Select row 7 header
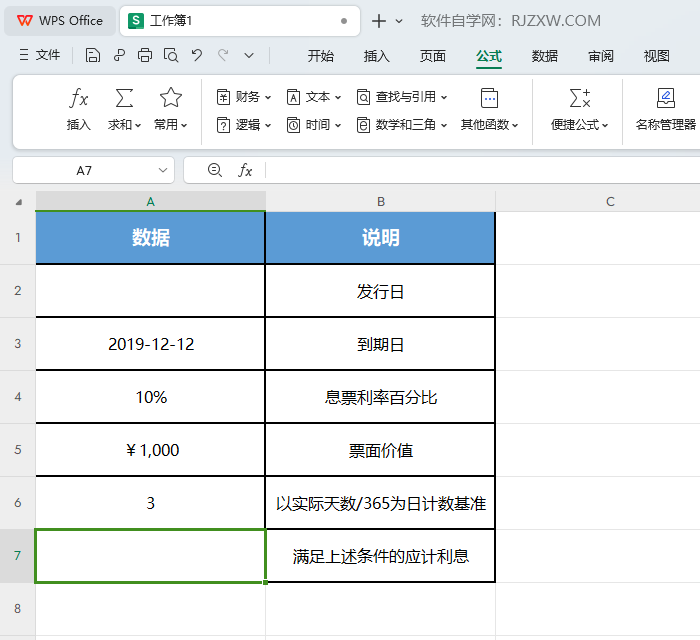The image size is (700, 640). coord(17,556)
